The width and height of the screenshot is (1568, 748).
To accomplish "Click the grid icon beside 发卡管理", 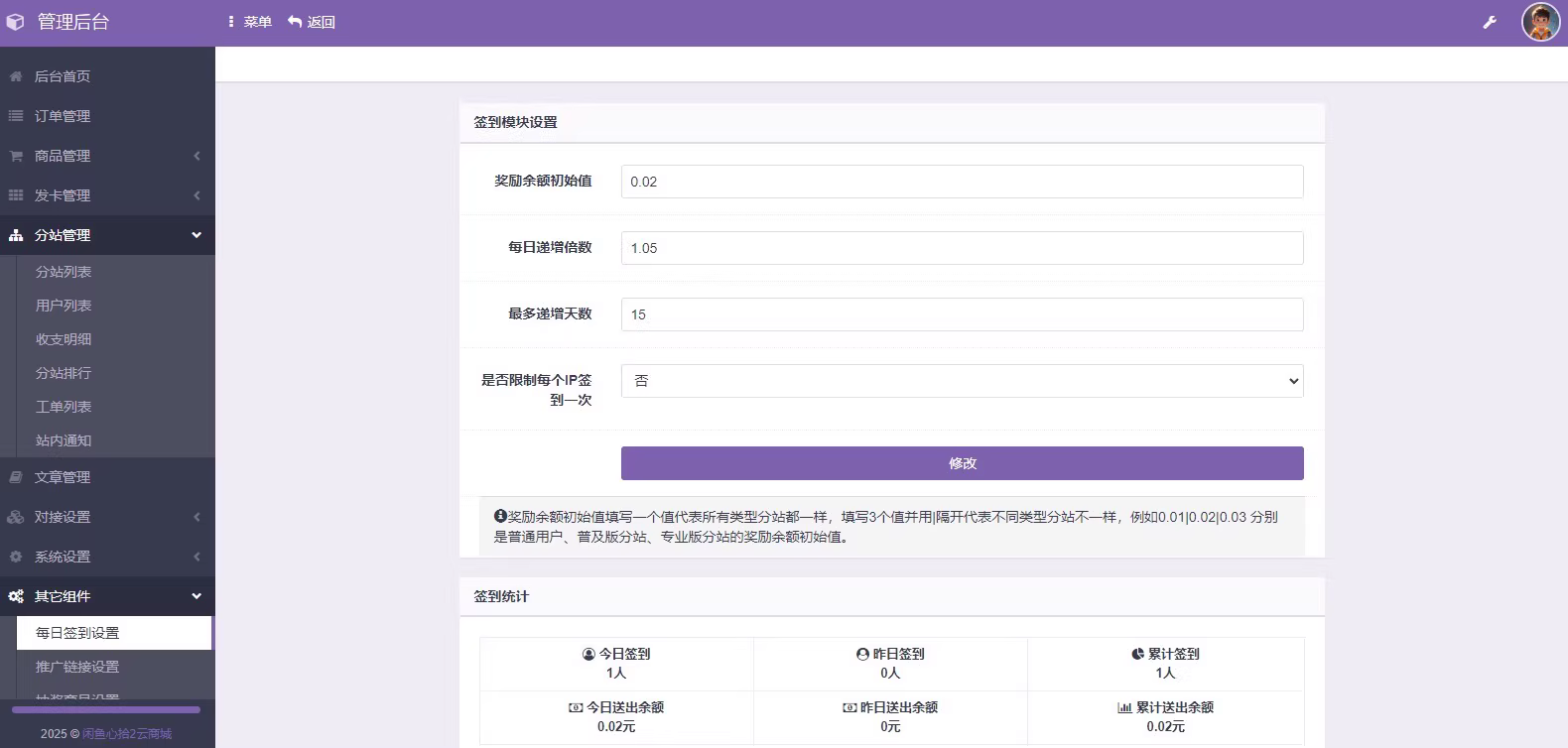I will click(x=16, y=195).
